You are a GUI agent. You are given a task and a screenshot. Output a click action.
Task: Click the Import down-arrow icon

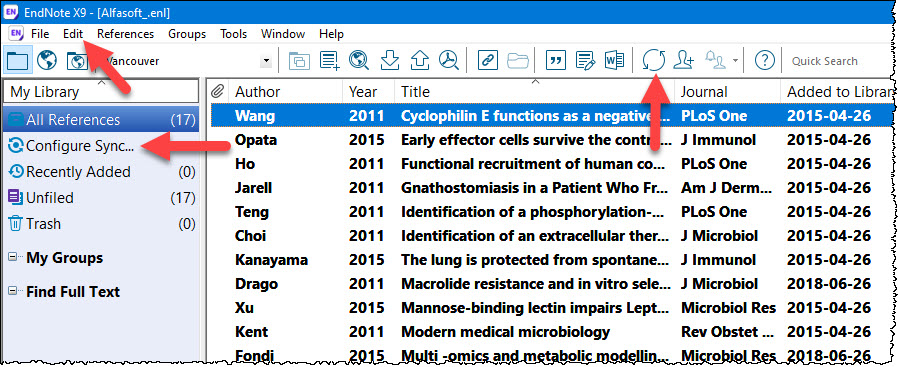pyautogui.click(x=389, y=60)
